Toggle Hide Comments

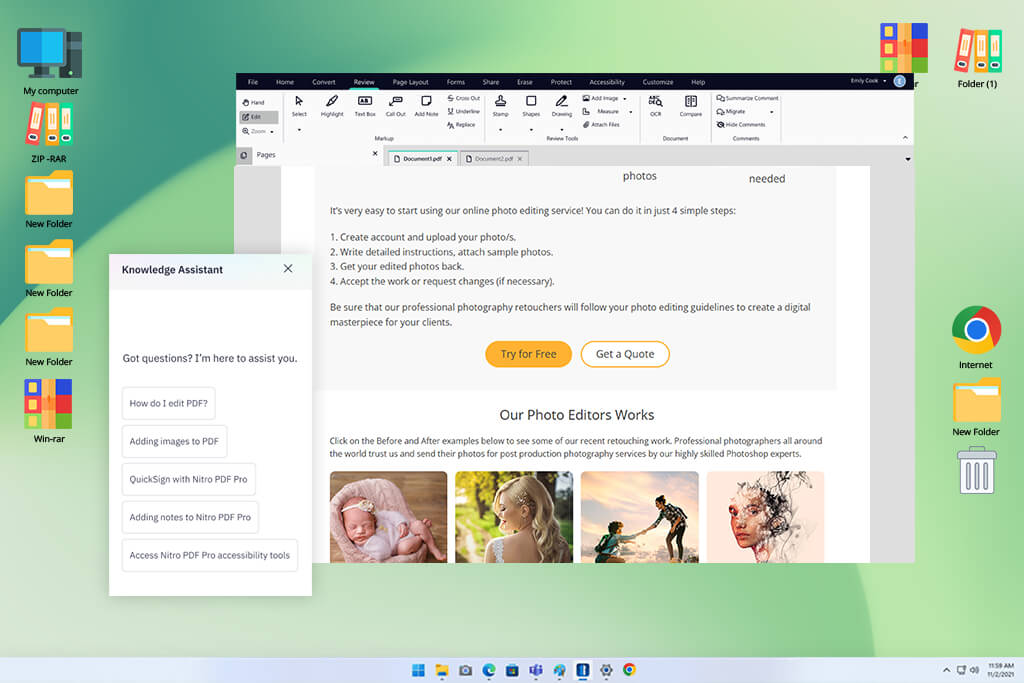click(741, 125)
